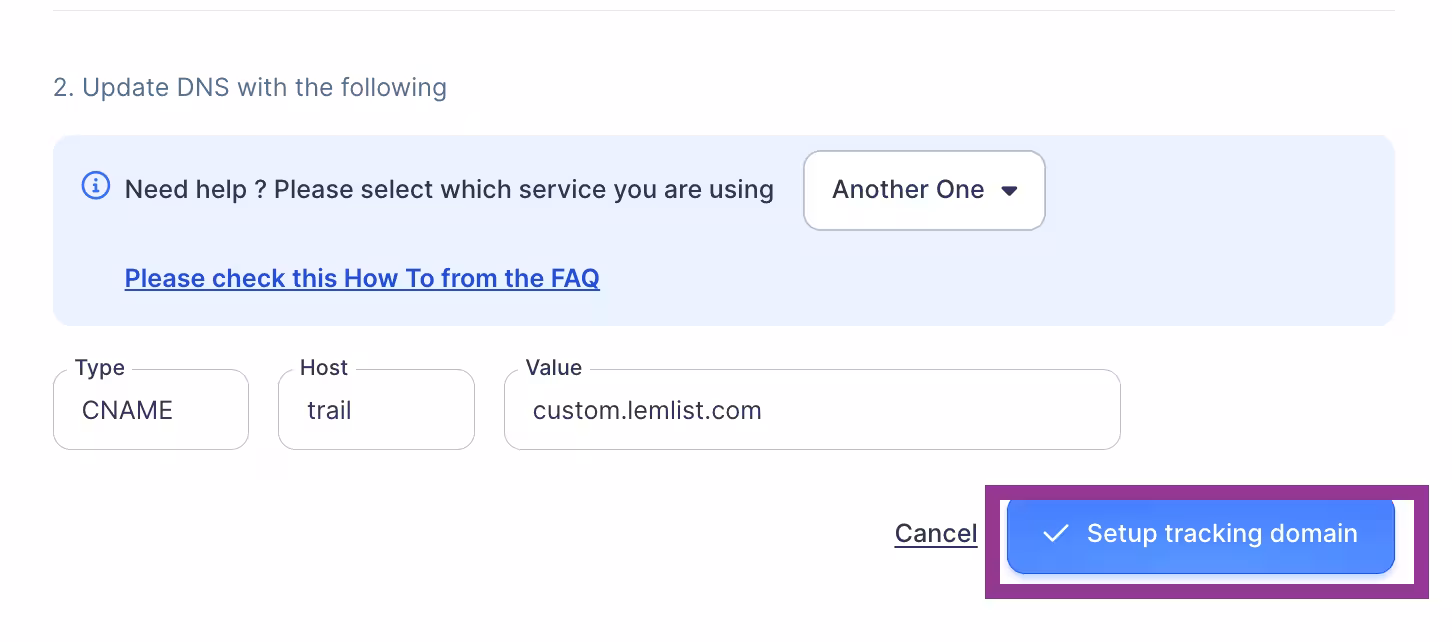Click the info circle icon
1452x642 pixels.
95,186
